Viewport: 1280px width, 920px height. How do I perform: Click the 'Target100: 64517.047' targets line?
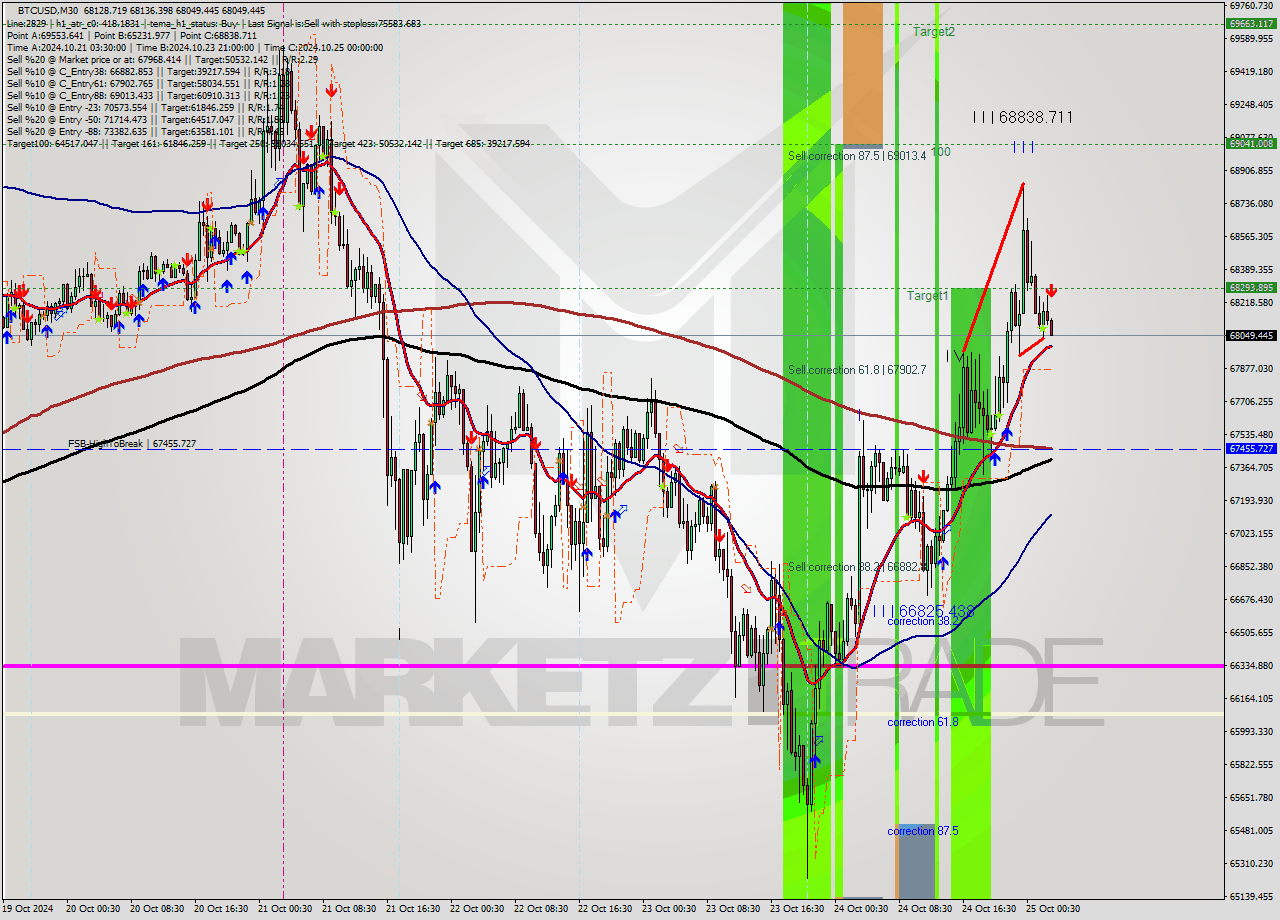(268, 144)
